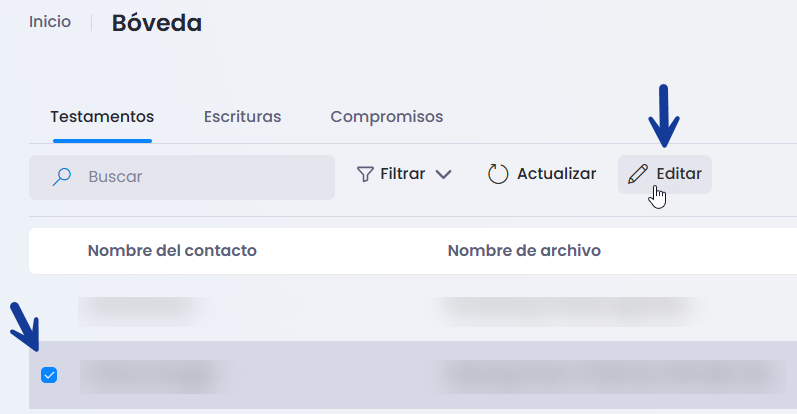The height and width of the screenshot is (414, 797).
Task: Select the Testamentos tab
Action: [x=102, y=117]
